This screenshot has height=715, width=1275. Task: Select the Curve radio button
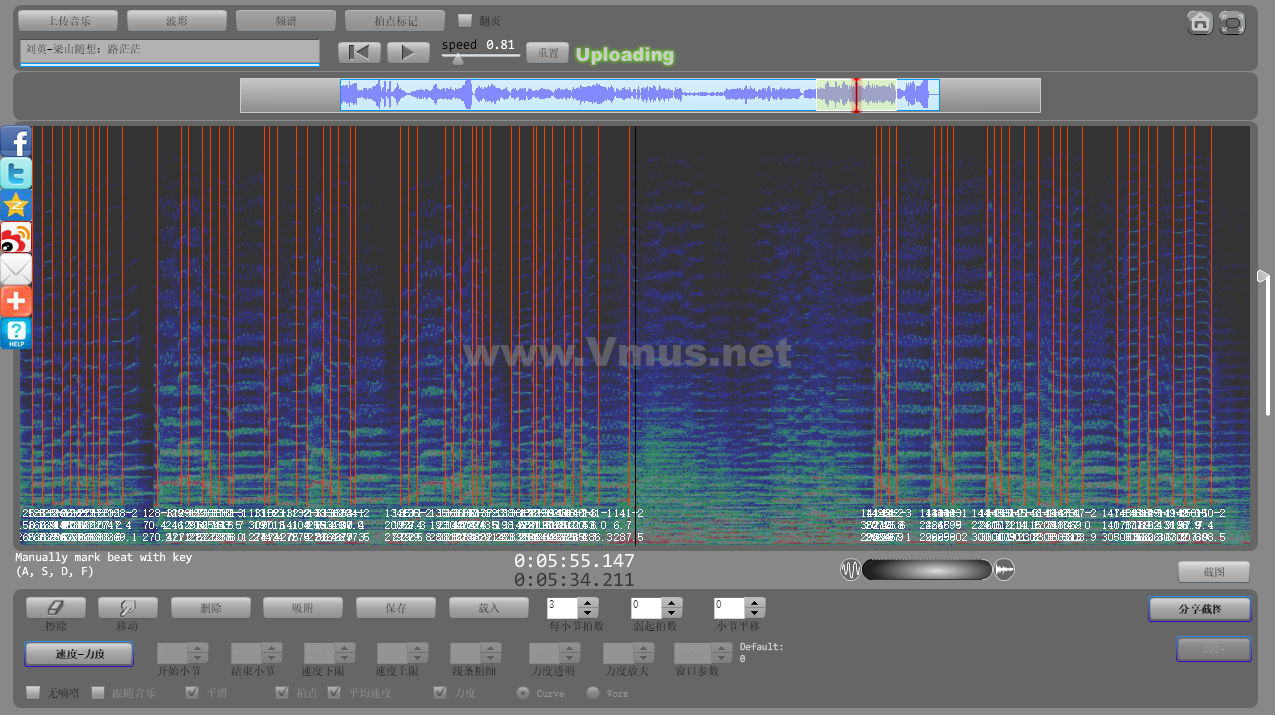click(x=522, y=692)
